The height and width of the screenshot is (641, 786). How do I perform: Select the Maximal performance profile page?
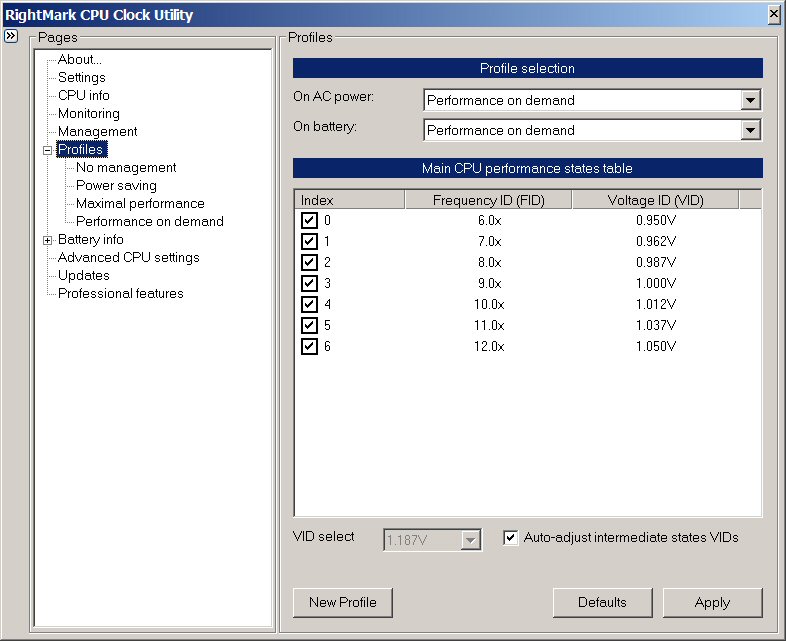(x=140, y=204)
